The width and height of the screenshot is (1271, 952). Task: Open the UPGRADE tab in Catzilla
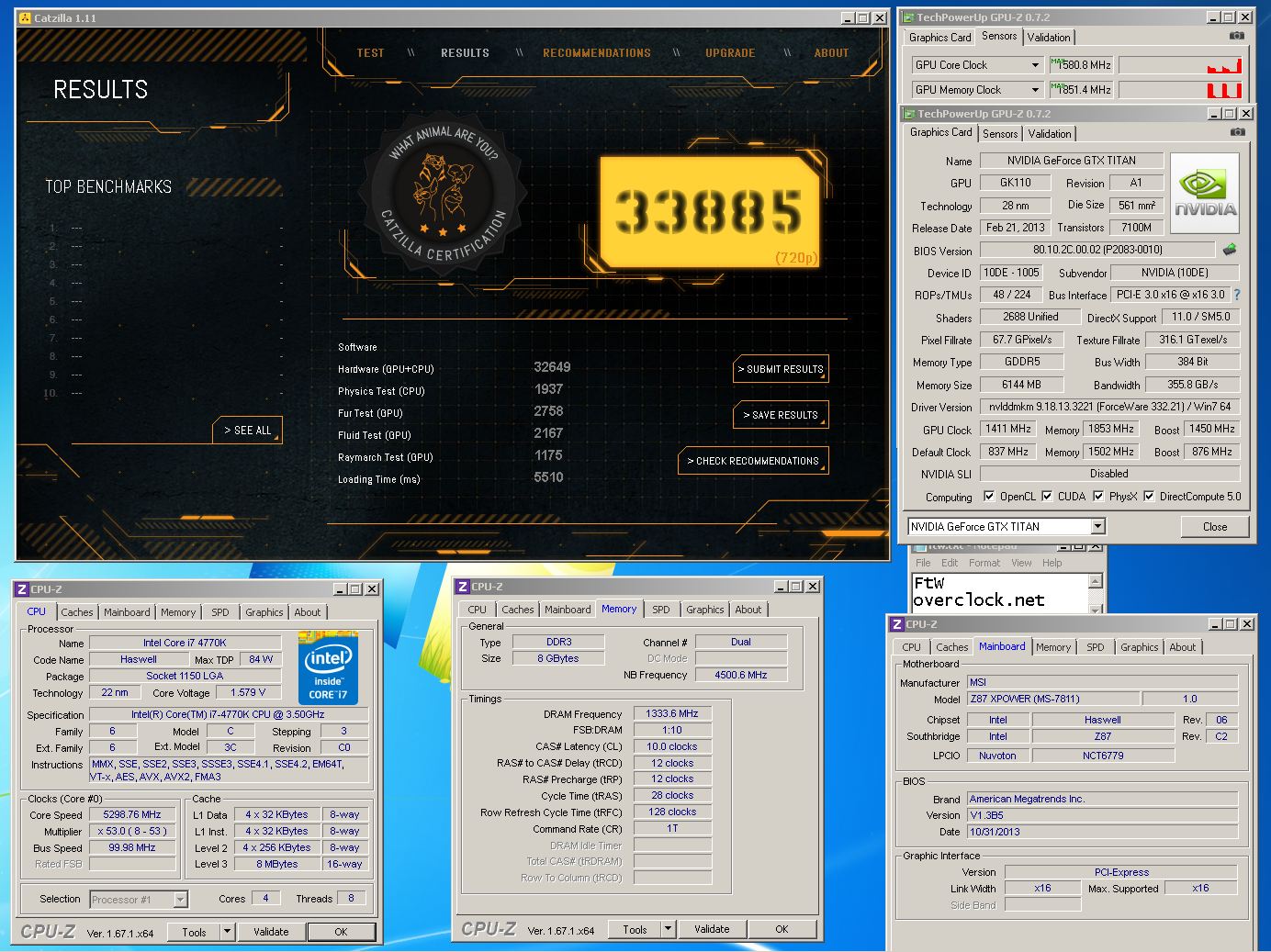730,53
